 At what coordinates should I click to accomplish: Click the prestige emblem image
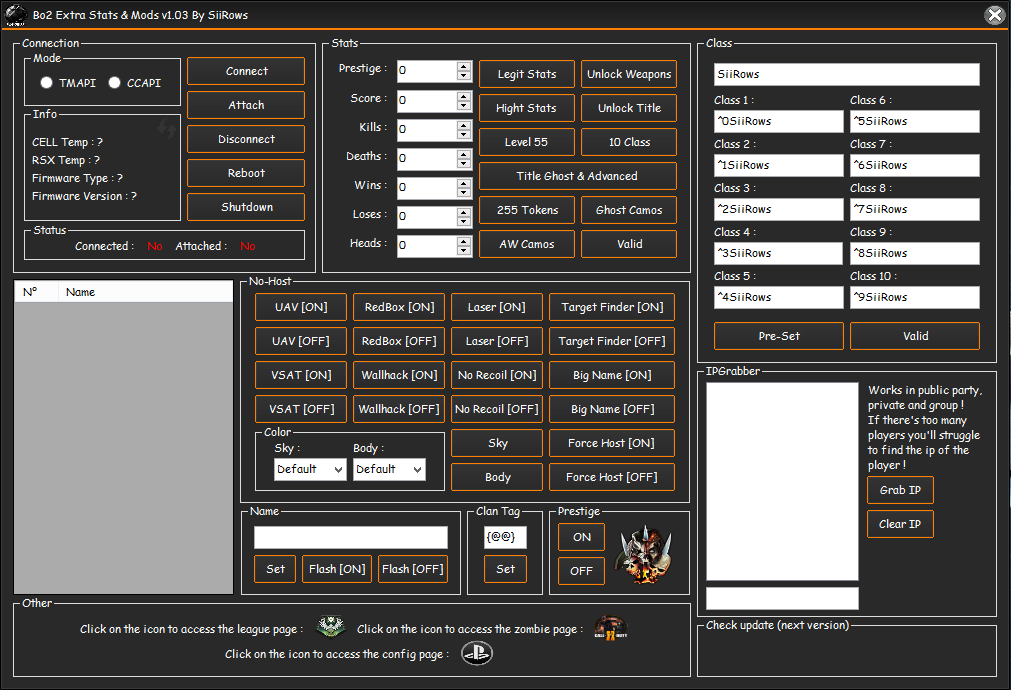[645, 555]
